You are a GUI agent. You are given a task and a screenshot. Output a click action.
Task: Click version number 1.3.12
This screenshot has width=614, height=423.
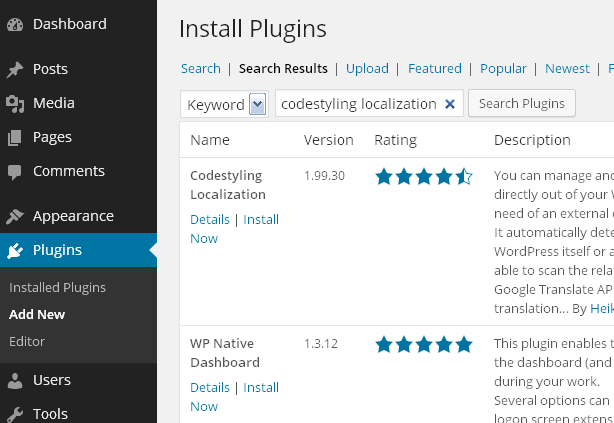pyautogui.click(x=321, y=343)
